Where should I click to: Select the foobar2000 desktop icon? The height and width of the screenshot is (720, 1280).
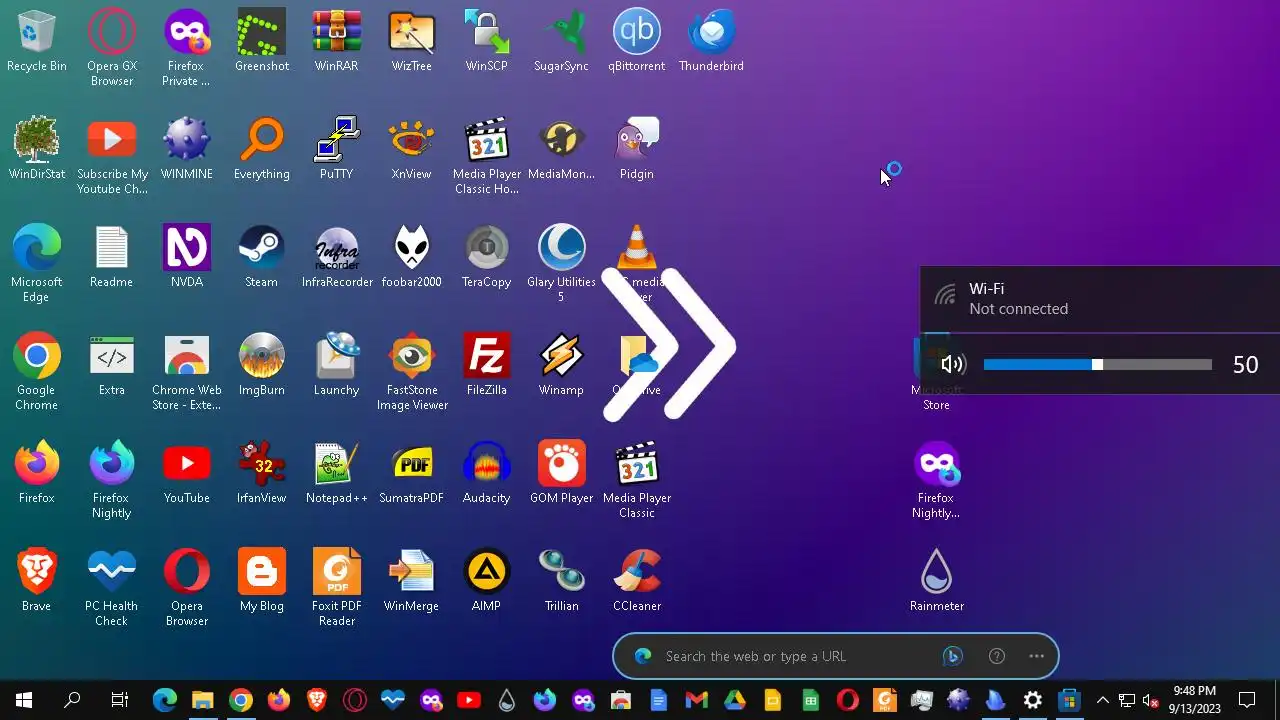click(x=412, y=258)
